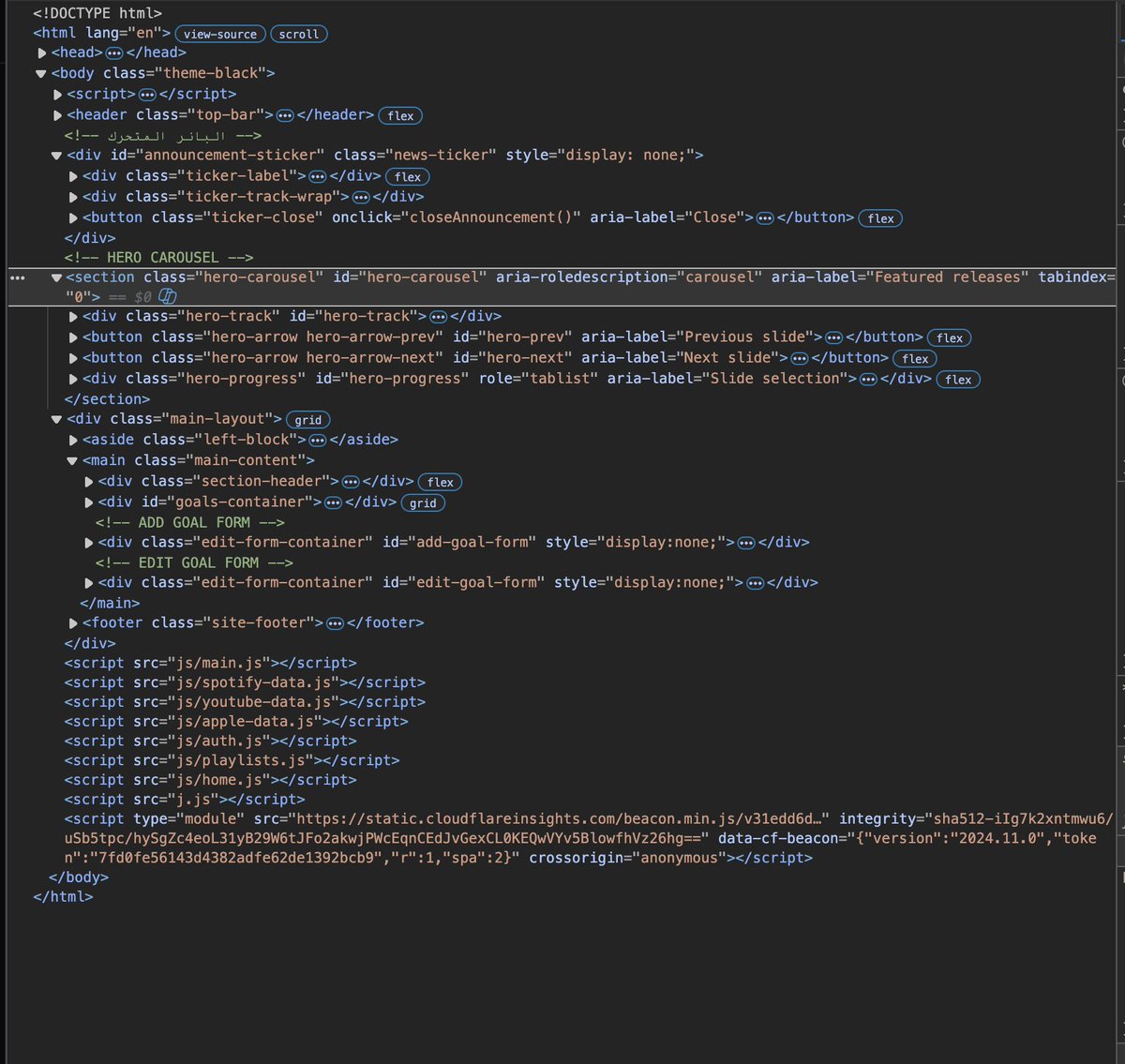Expand the hero-progress div

coord(74,379)
